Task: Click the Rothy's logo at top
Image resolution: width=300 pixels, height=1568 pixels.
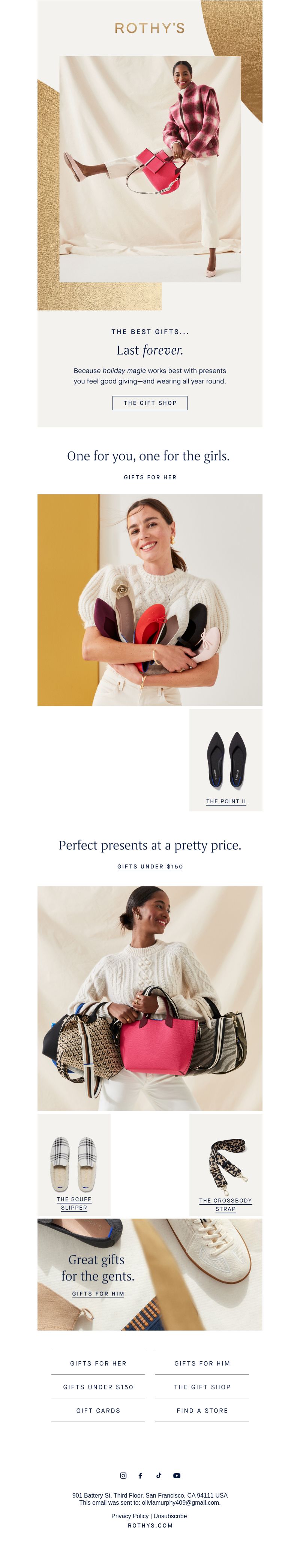Action: pyautogui.click(x=150, y=28)
